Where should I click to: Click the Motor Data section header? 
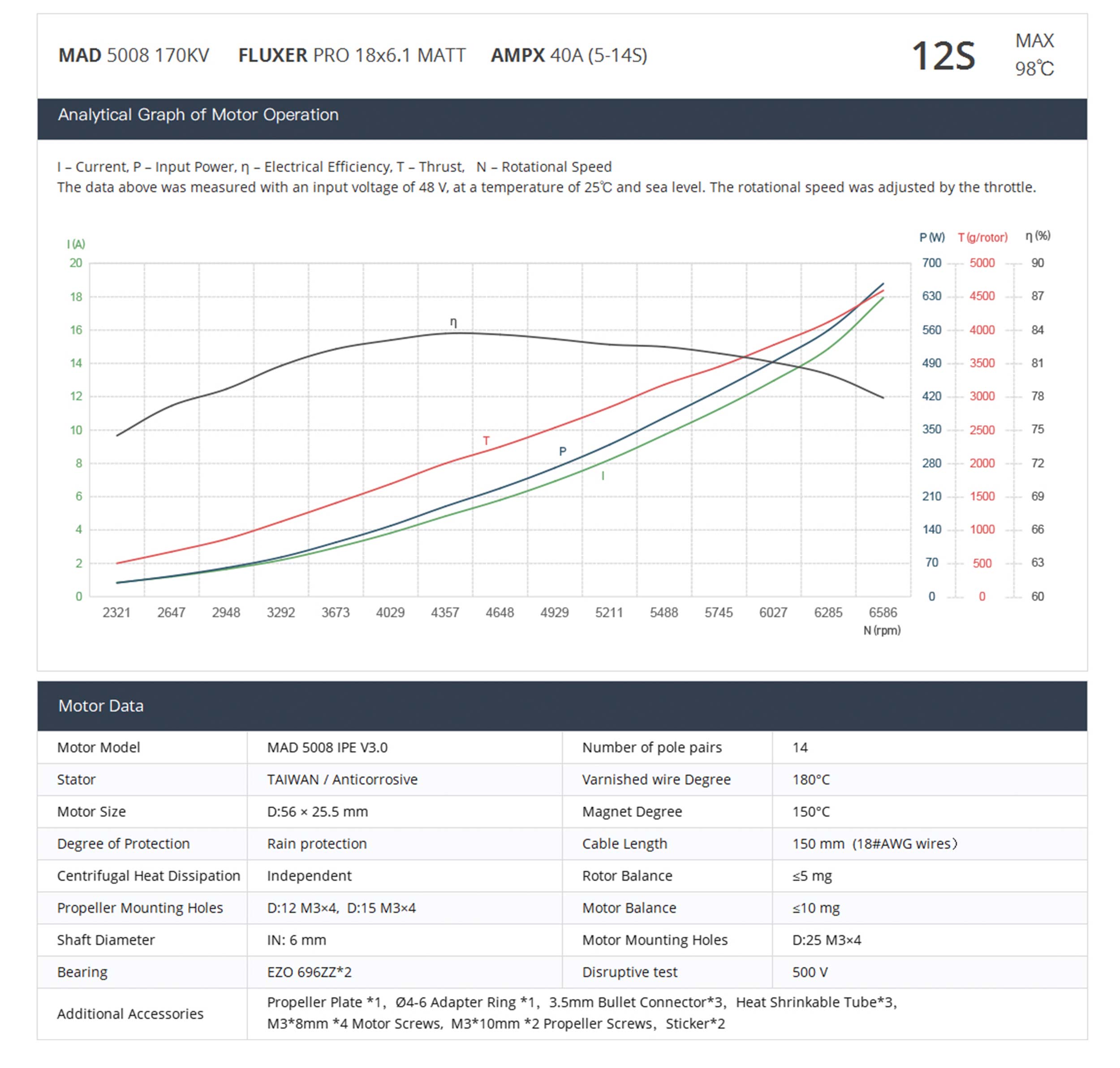101,706
